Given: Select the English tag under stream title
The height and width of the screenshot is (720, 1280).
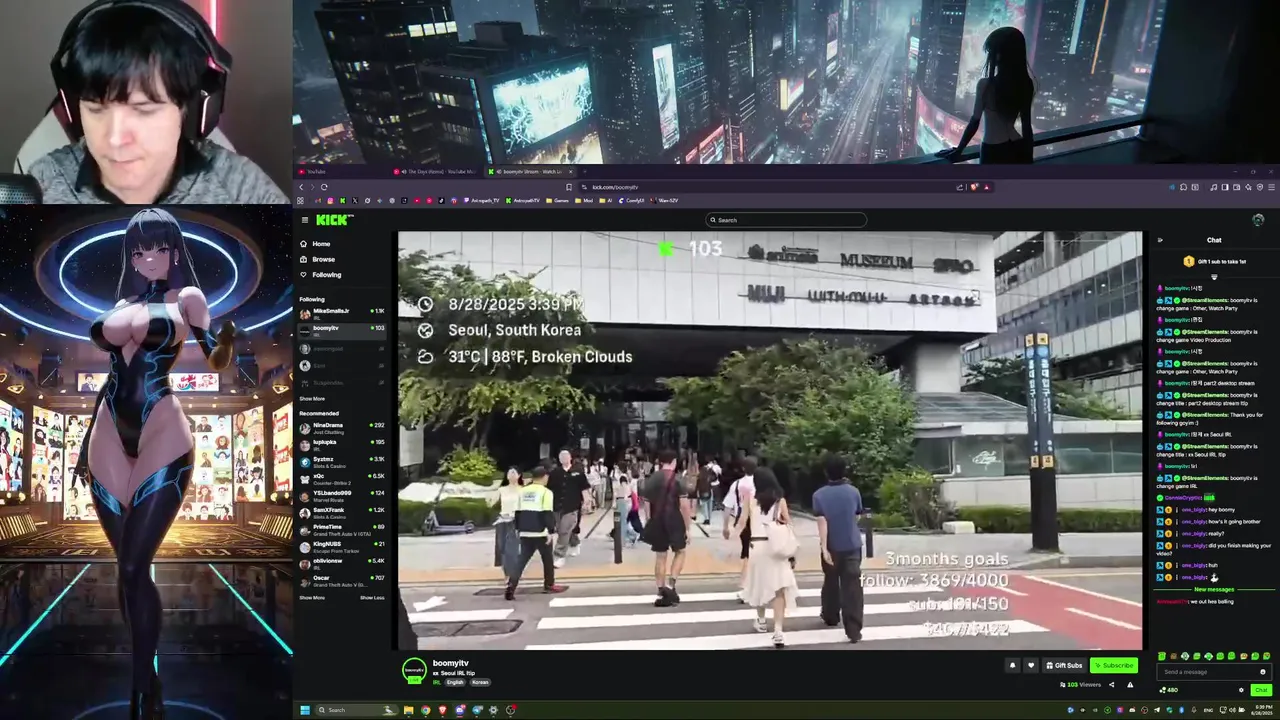Looking at the screenshot, I should pos(455,682).
